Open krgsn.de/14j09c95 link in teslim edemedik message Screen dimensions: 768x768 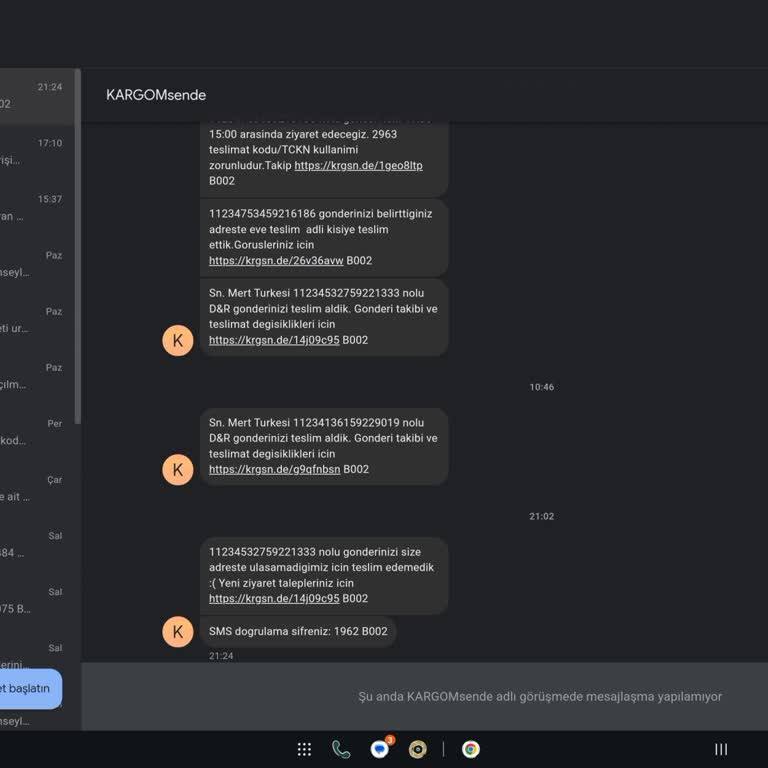tap(274, 599)
